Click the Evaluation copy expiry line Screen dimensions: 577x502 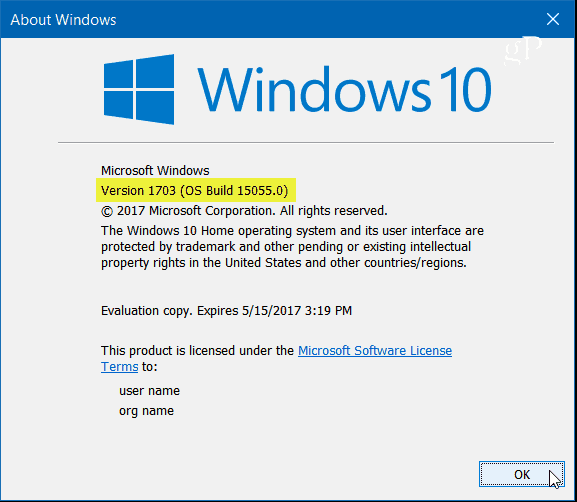pos(226,311)
